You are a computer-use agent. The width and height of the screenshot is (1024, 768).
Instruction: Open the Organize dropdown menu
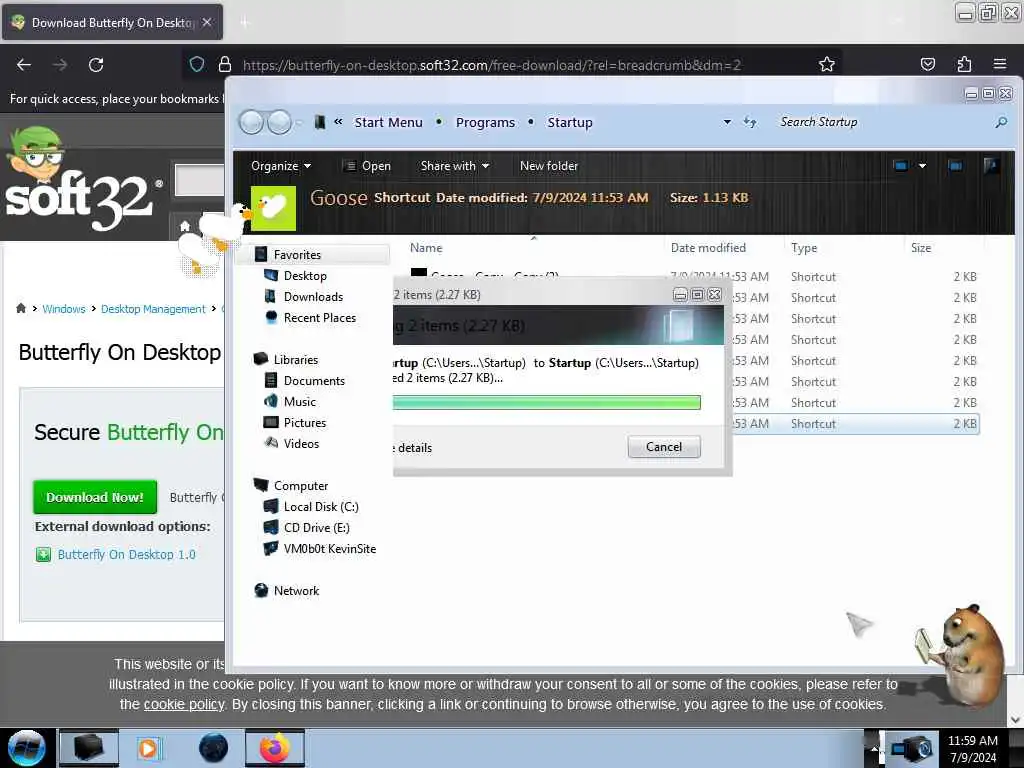pos(281,166)
